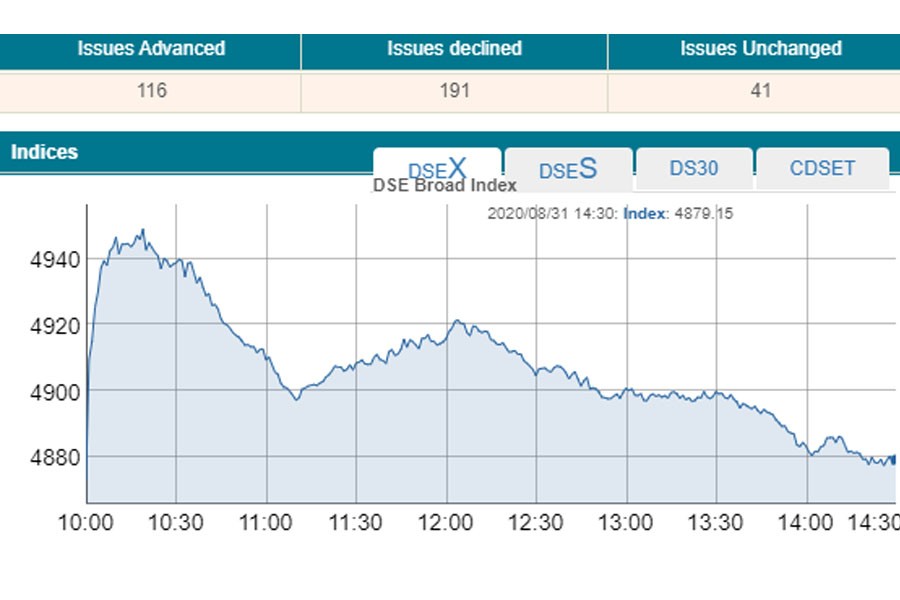Click the DSE Broad Index chart title

pyautogui.click(x=445, y=185)
